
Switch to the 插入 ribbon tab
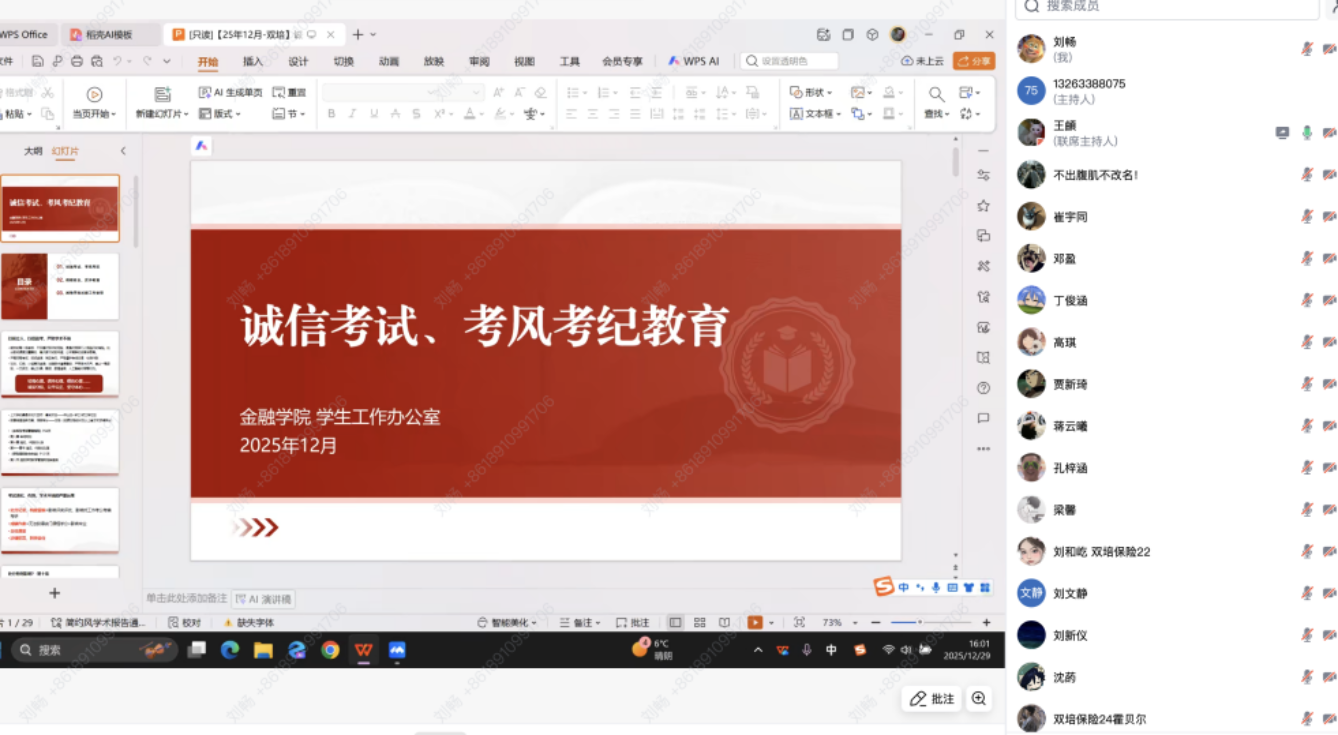coord(253,61)
